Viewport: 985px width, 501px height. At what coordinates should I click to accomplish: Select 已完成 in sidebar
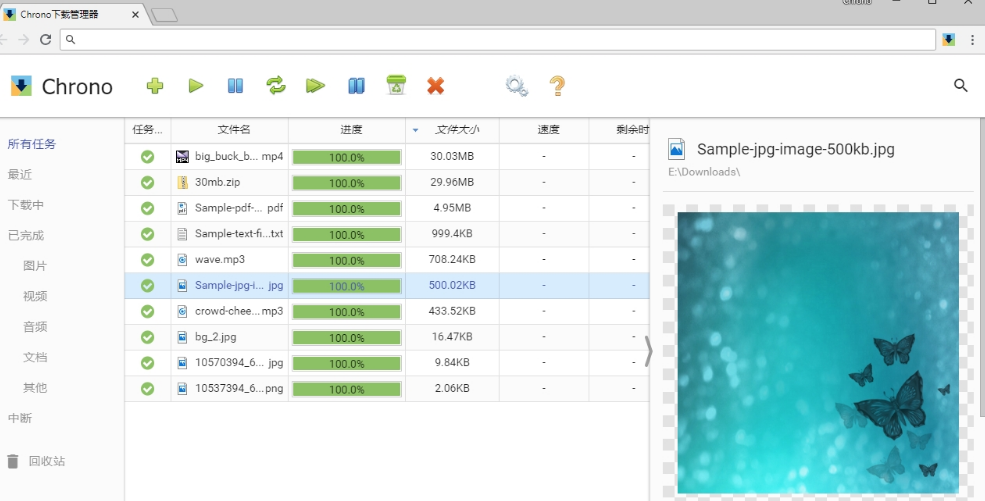[x=26, y=235]
